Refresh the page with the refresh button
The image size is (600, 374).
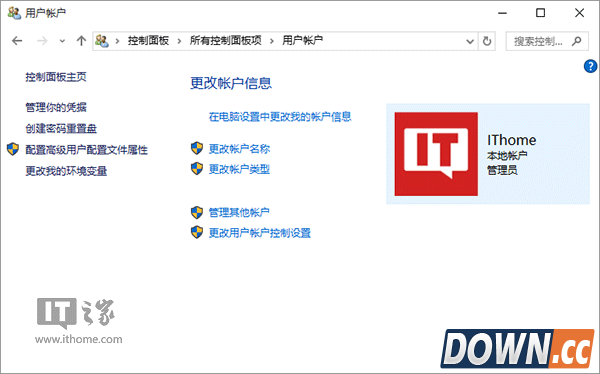pos(487,41)
